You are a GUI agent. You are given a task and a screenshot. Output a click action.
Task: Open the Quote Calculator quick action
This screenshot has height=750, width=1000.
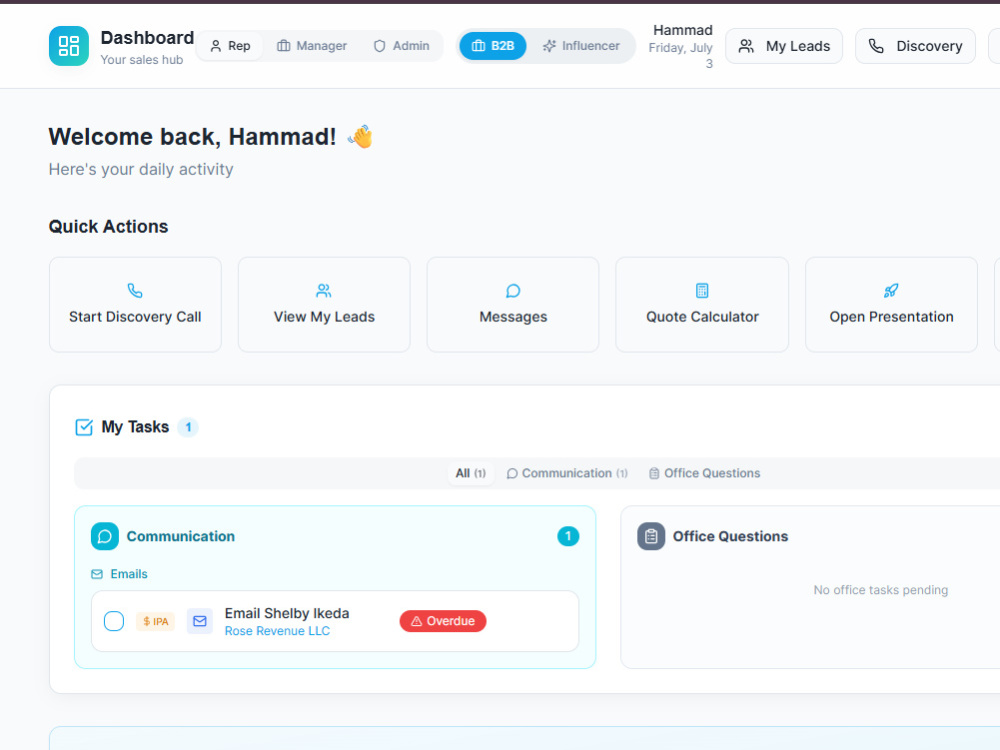pyautogui.click(x=702, y=304)
